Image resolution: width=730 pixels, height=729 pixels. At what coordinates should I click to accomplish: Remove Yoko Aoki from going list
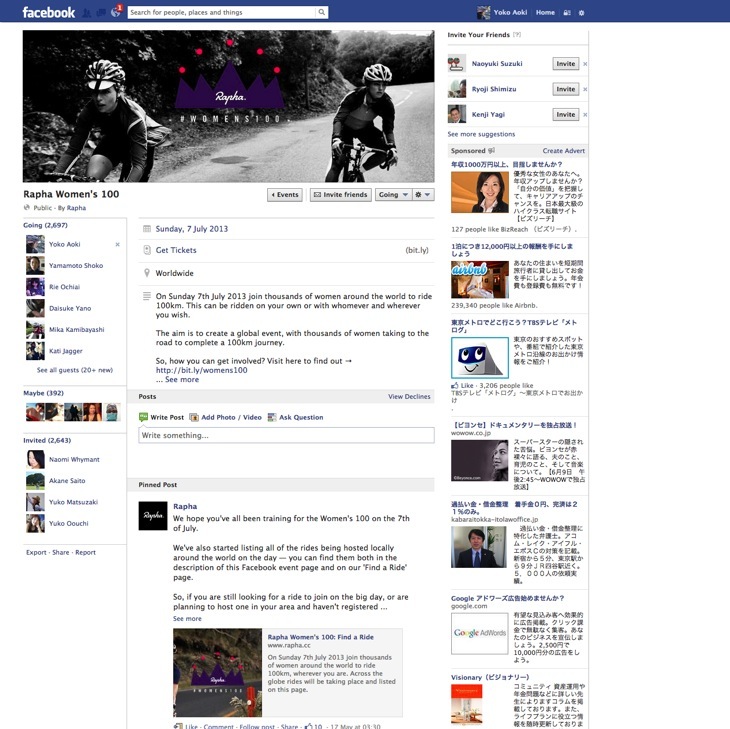pos(117,244)
